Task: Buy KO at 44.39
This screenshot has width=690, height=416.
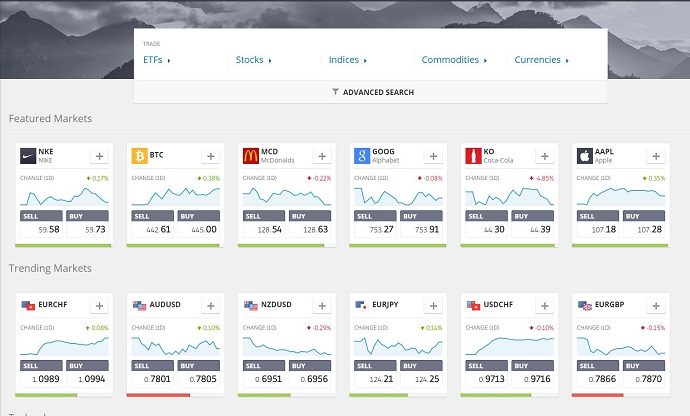Action: [x=532, y=224]
